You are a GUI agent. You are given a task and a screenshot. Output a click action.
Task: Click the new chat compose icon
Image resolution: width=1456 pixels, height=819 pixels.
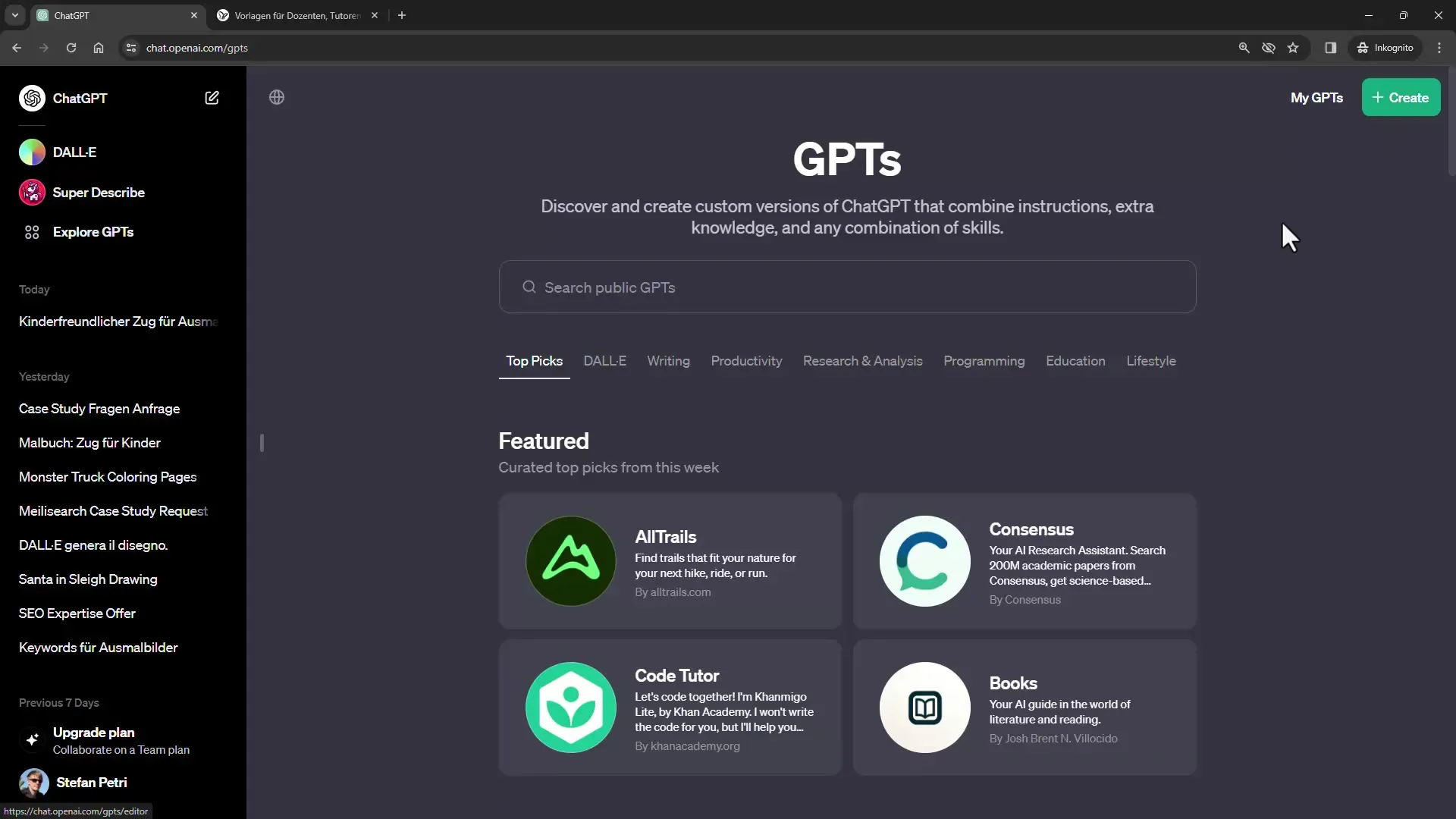click(x=211, y=97)
